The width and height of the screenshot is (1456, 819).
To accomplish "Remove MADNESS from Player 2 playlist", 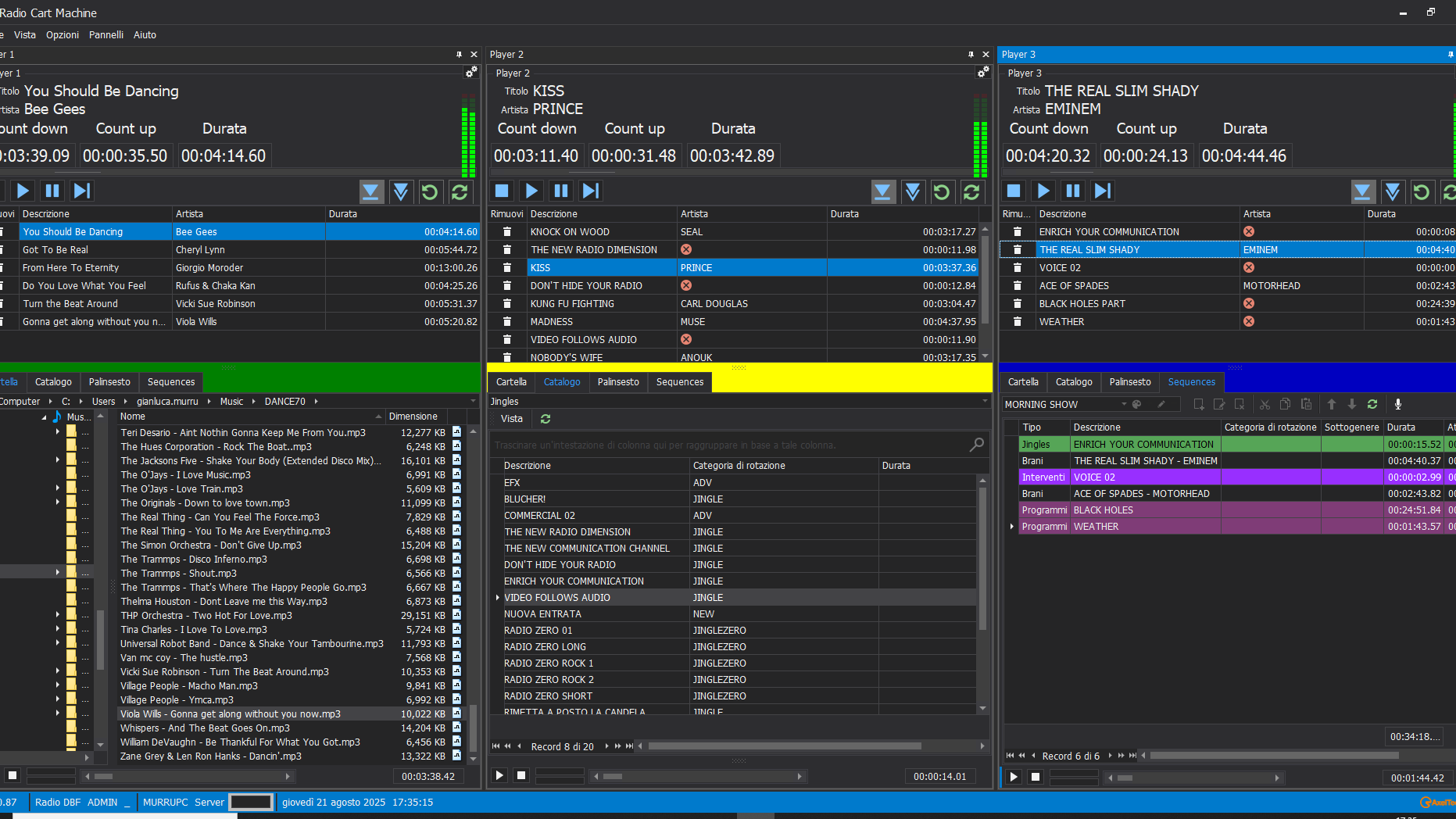I will [507, 321].
